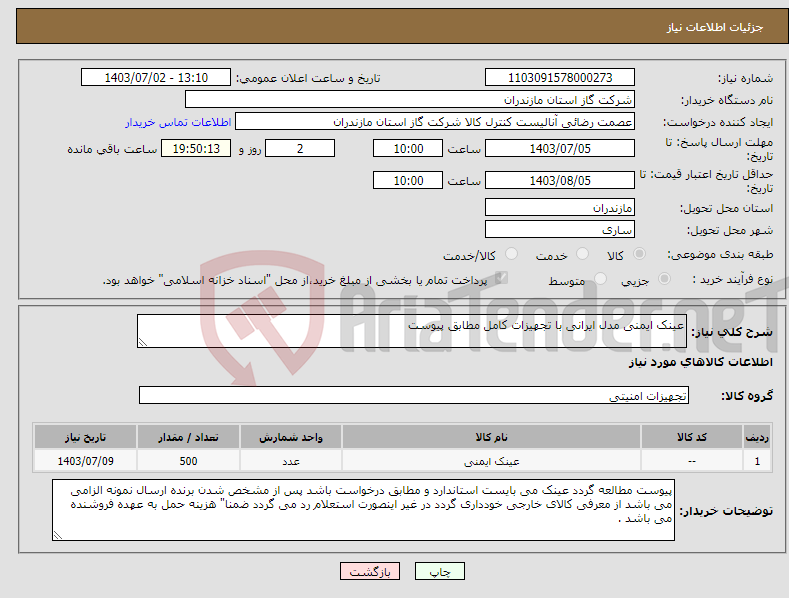Toggle the Islamic treasury payment checkbox
789x598 pixels.
tap(501, 278)
